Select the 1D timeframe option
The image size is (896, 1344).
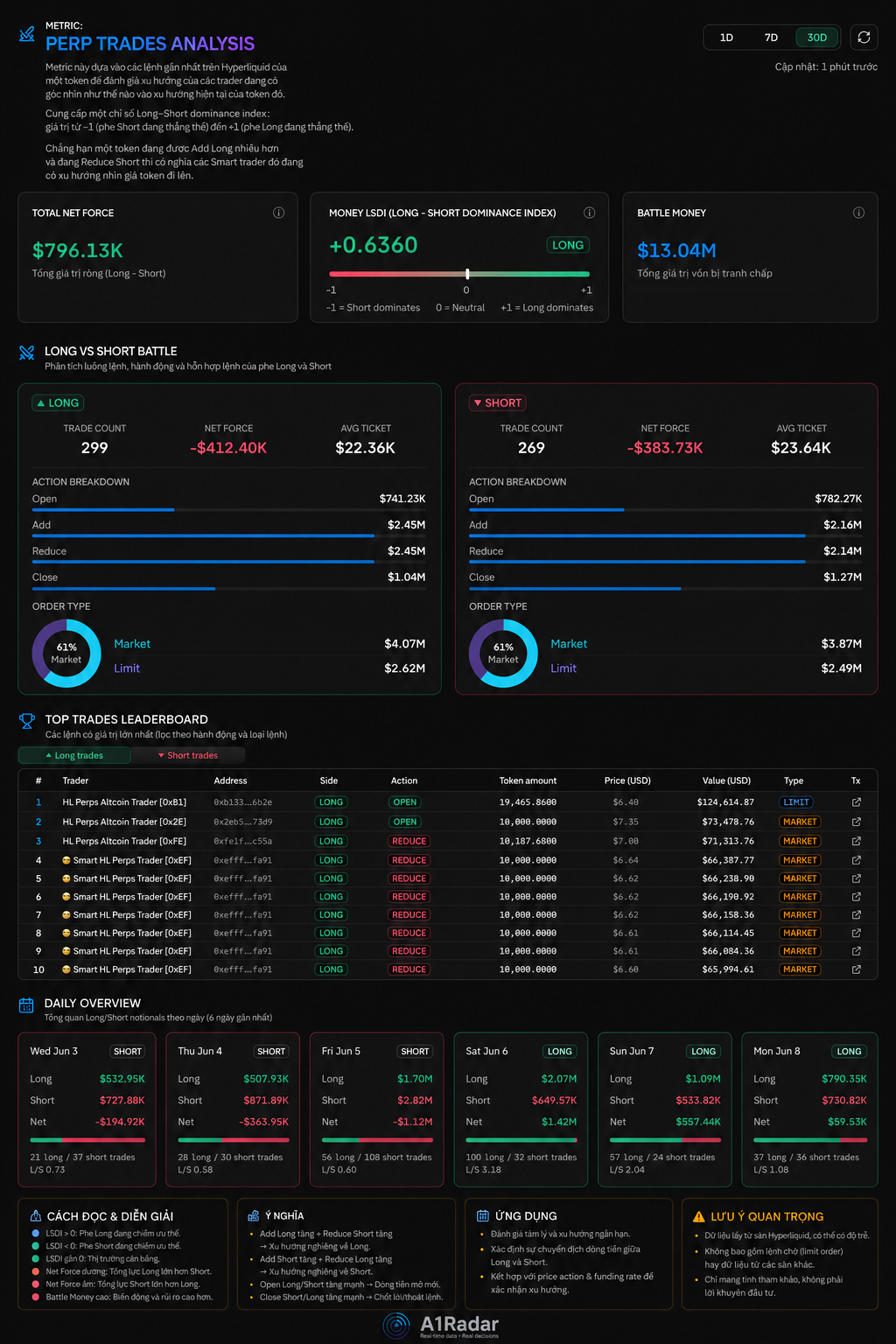pyautogui.click(x=726, y=38)
